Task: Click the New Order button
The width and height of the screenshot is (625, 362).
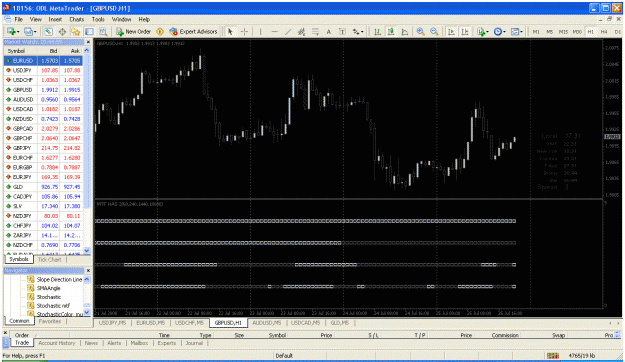Action: click(x=134, y=31)
